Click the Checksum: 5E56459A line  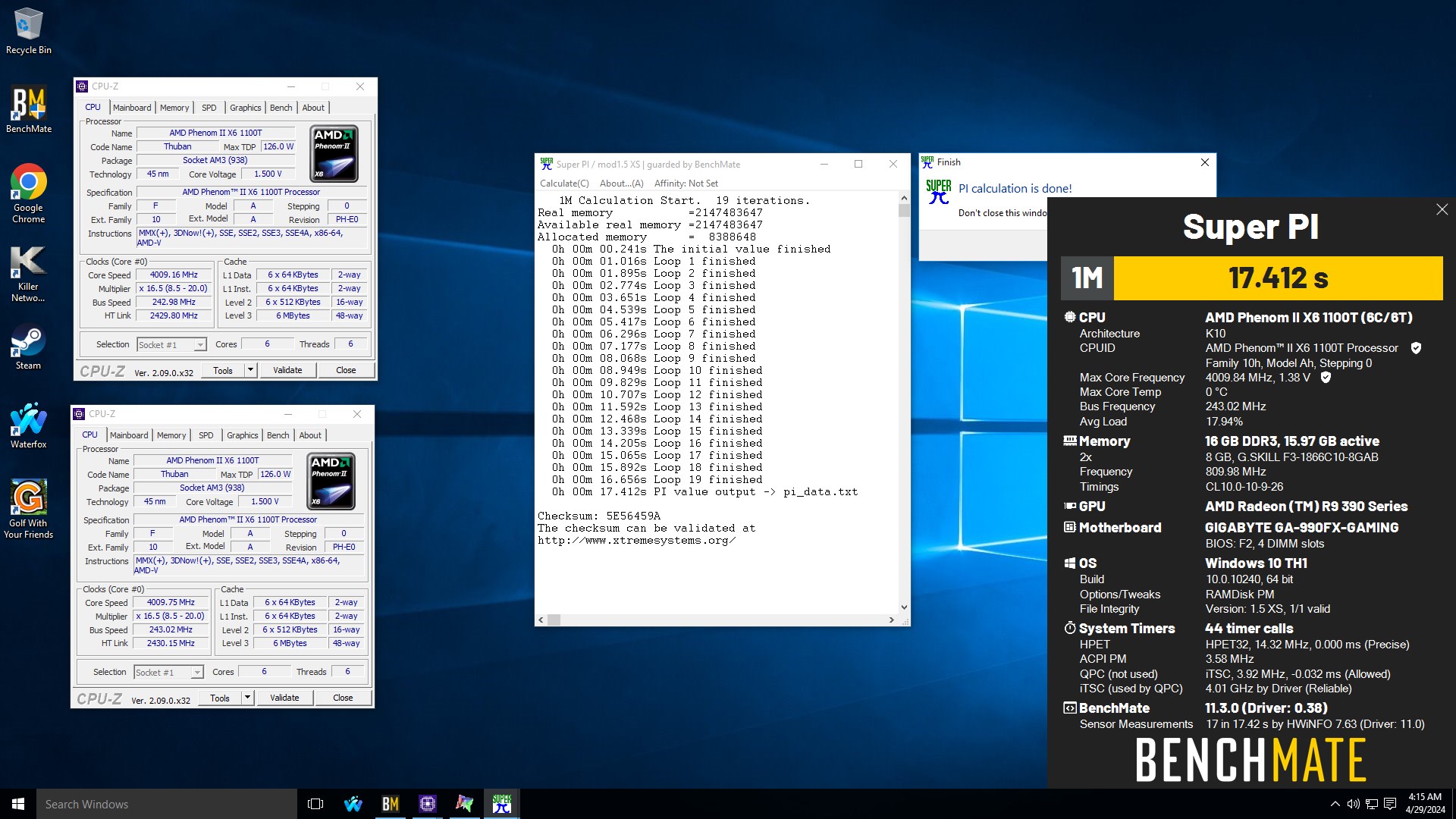point(599,516)
